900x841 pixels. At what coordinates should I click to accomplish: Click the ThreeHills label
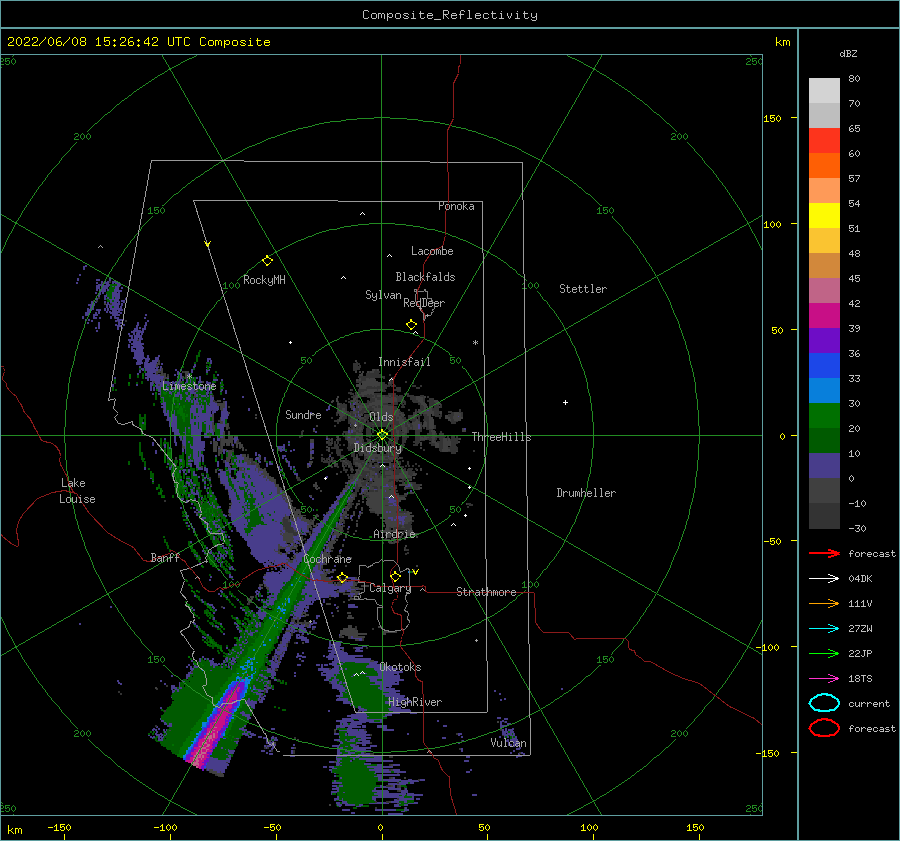pyautogui.click(x=501, y=437)
